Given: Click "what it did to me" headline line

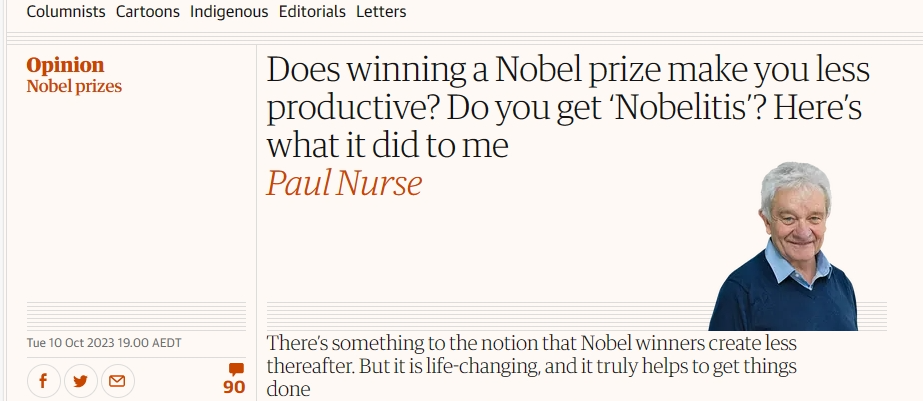Looking at the screenshot, I should point(387,145).
